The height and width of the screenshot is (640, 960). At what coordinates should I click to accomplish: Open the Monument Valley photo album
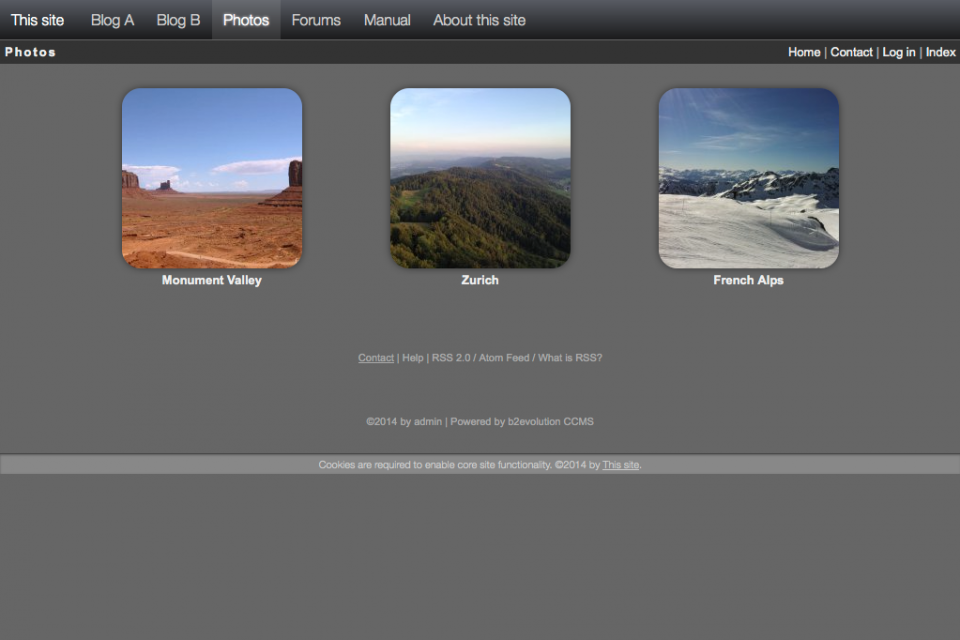coord(210,177)
